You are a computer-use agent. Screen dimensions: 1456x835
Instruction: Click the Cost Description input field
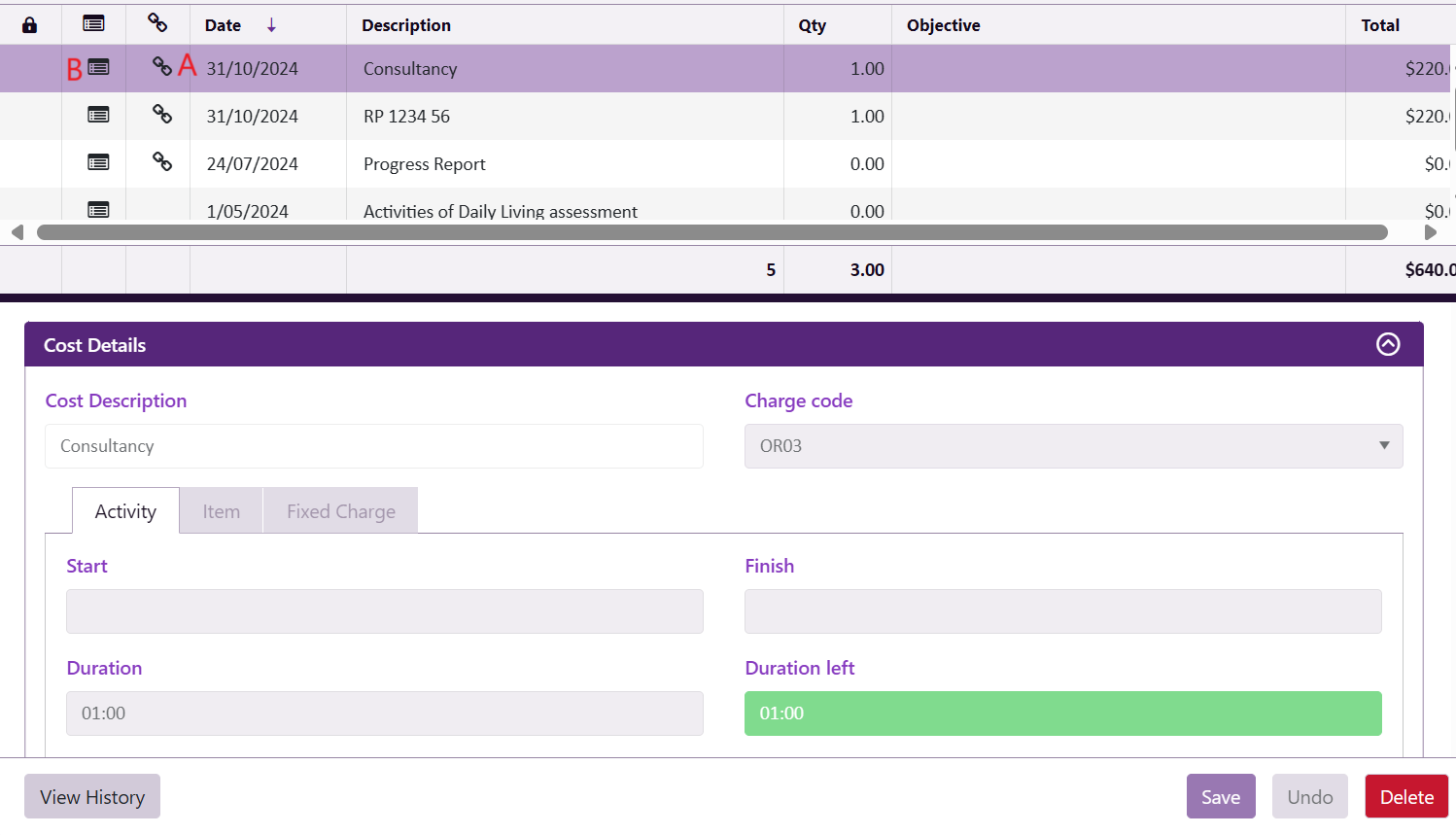click(373, 446)
